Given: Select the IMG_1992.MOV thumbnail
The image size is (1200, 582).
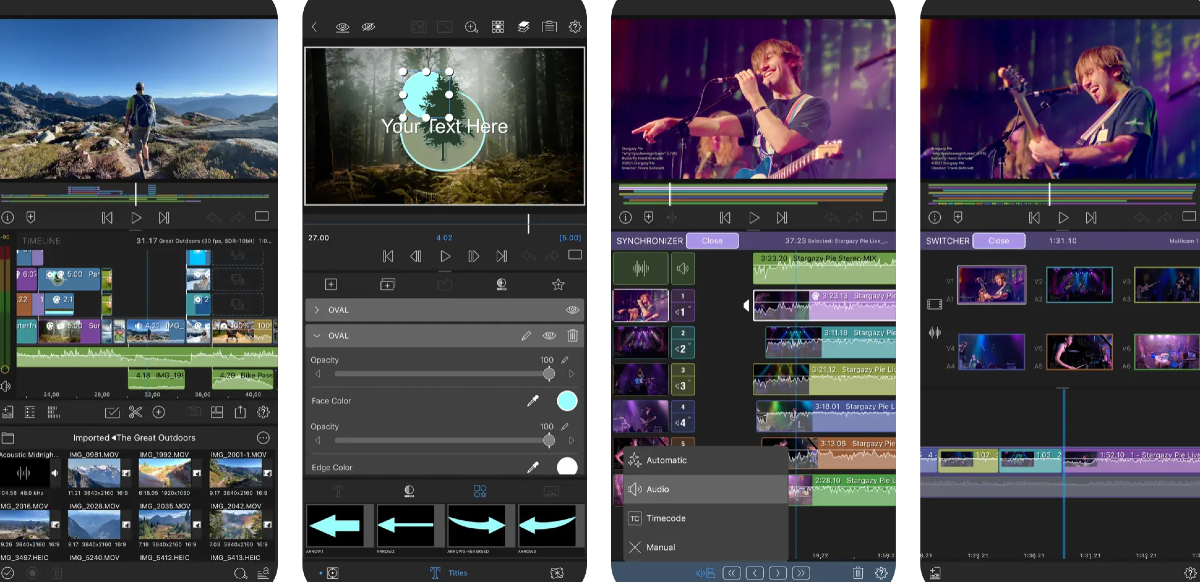Looking at the screenshot, I should [x=164, y=475].
